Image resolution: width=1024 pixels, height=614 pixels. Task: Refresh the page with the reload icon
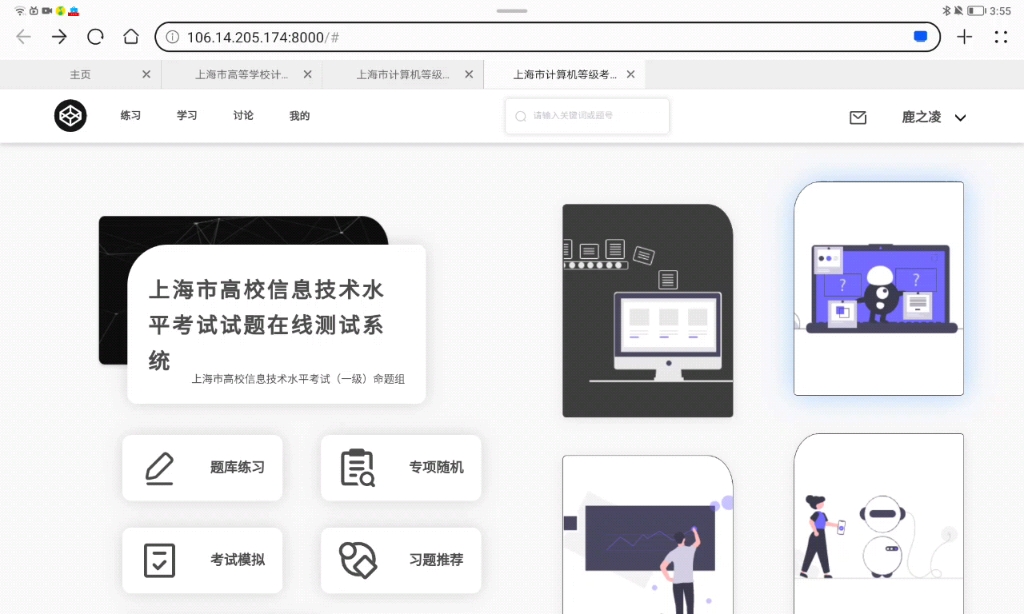point(95,36)
